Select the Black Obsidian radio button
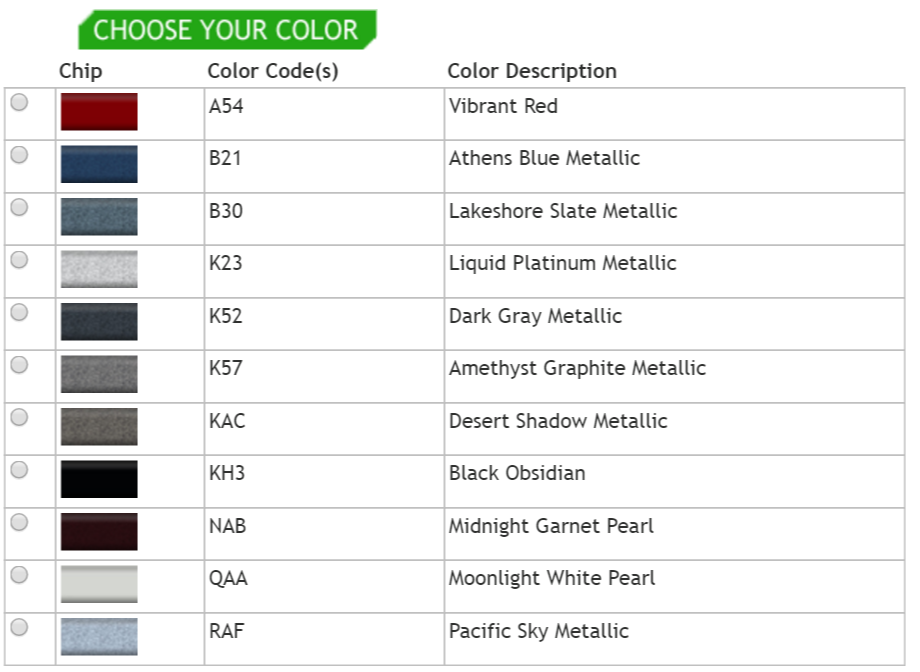This screenshot has height=672, width=920. click(19, 470)
